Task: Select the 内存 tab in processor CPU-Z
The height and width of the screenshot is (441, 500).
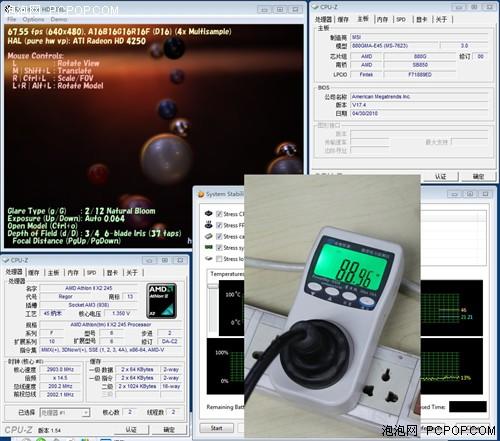Action: click(x=73, y=273)
